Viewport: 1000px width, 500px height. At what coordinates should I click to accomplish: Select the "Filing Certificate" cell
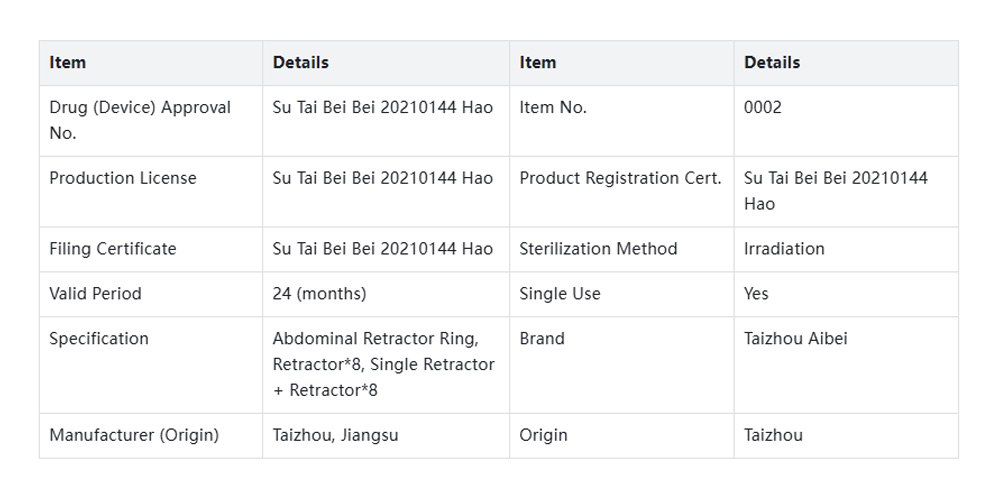(x=112, y=249)
